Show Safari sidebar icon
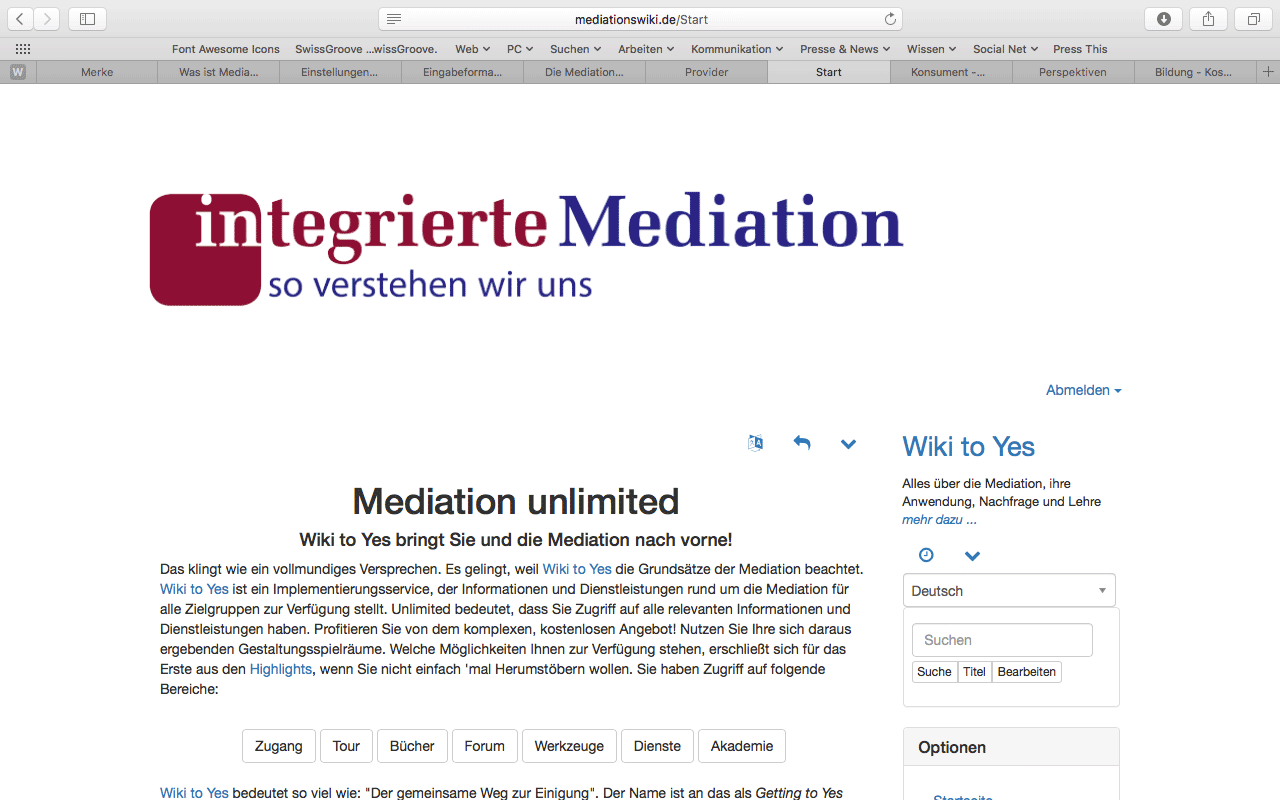The image size is (1280, 800). pos(87,19)
